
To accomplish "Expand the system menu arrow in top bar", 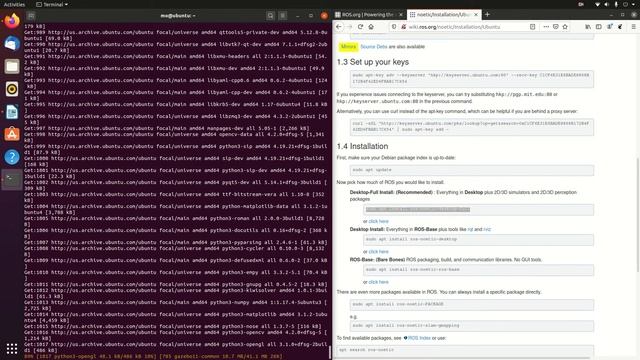I will [x=634, y=4].
